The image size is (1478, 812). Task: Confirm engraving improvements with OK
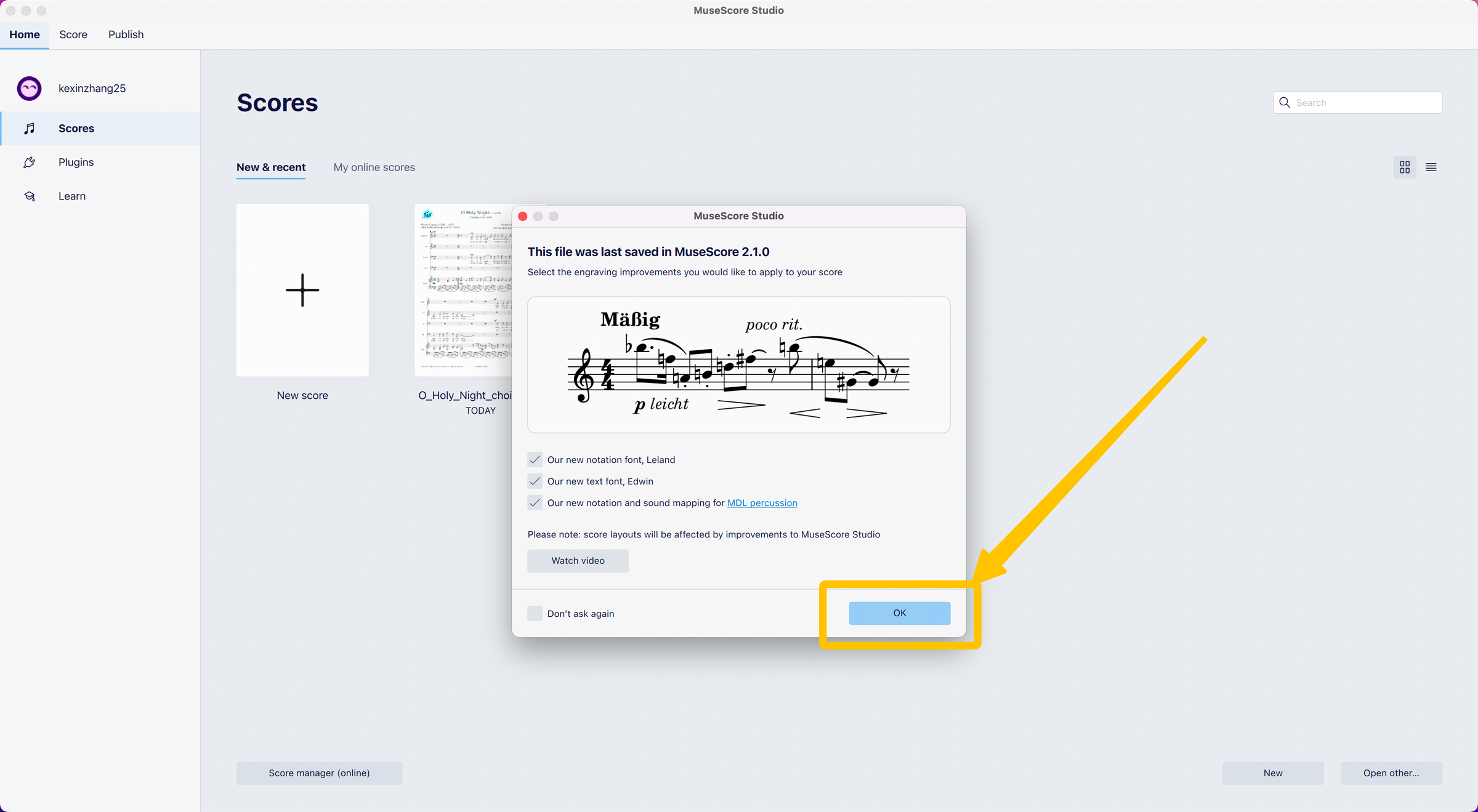(x=899, y=613)
